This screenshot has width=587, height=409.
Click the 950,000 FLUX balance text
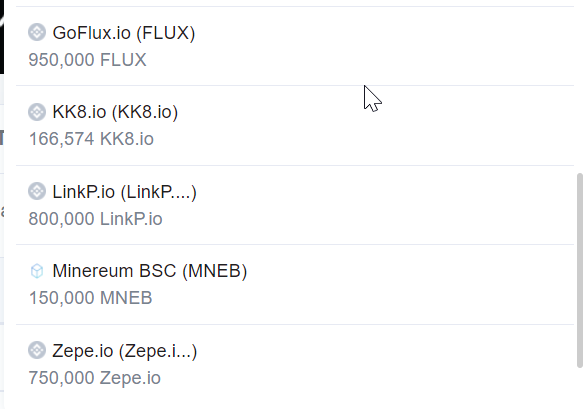coord(88,60)
